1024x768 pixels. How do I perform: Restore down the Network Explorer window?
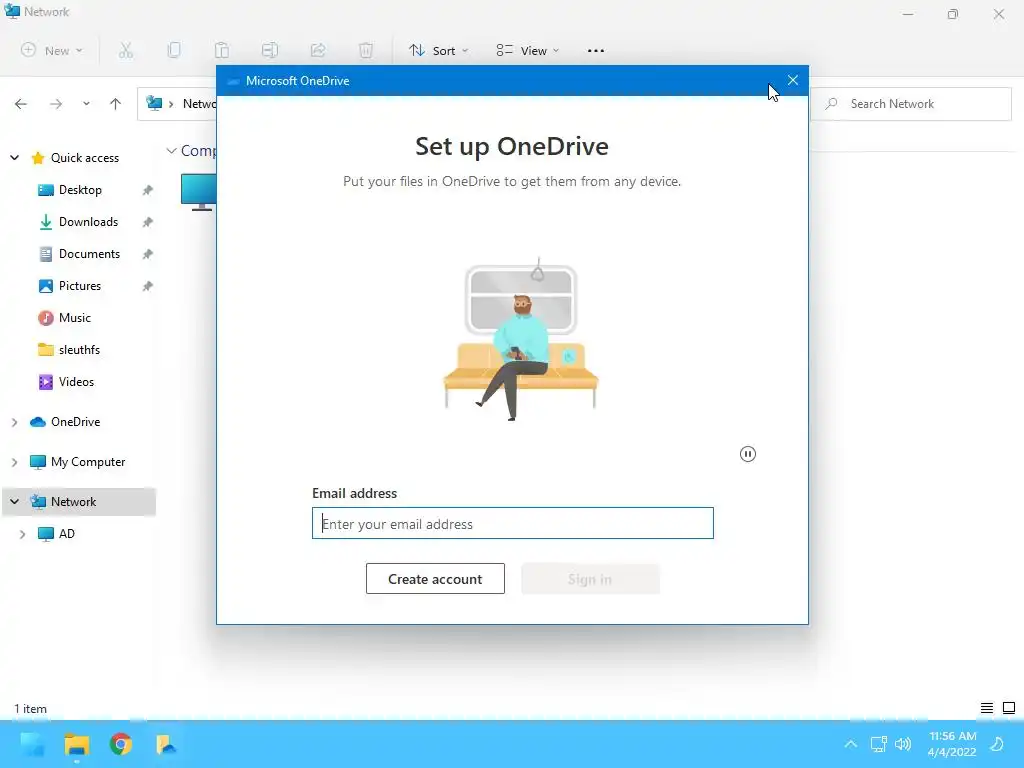tap(953, 14)
